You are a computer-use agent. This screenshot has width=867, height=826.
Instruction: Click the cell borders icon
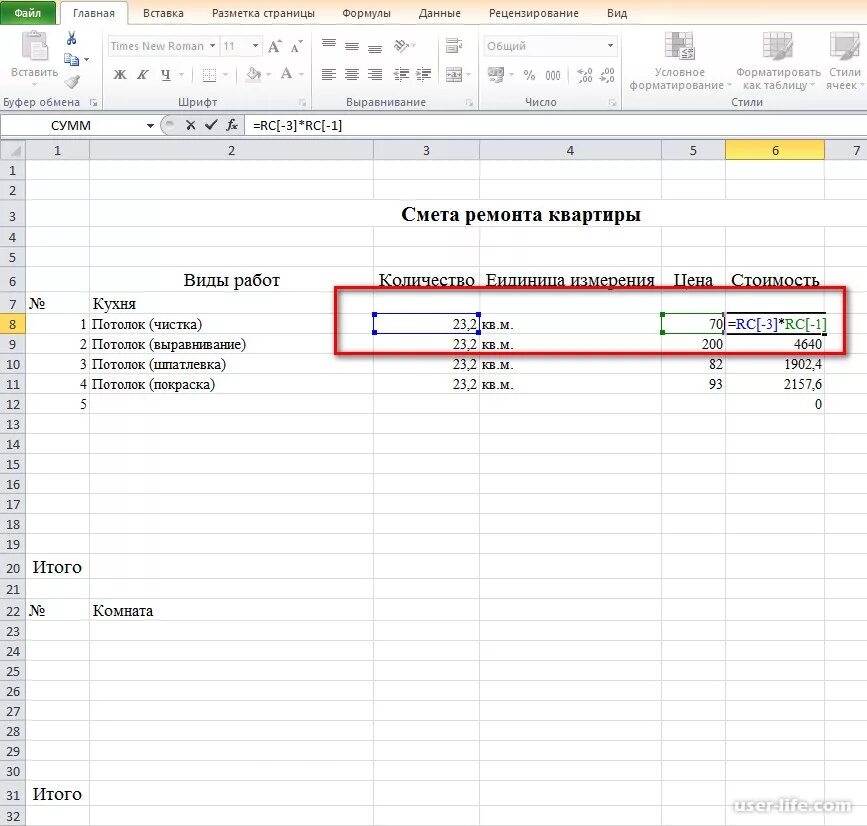(209, 75)
